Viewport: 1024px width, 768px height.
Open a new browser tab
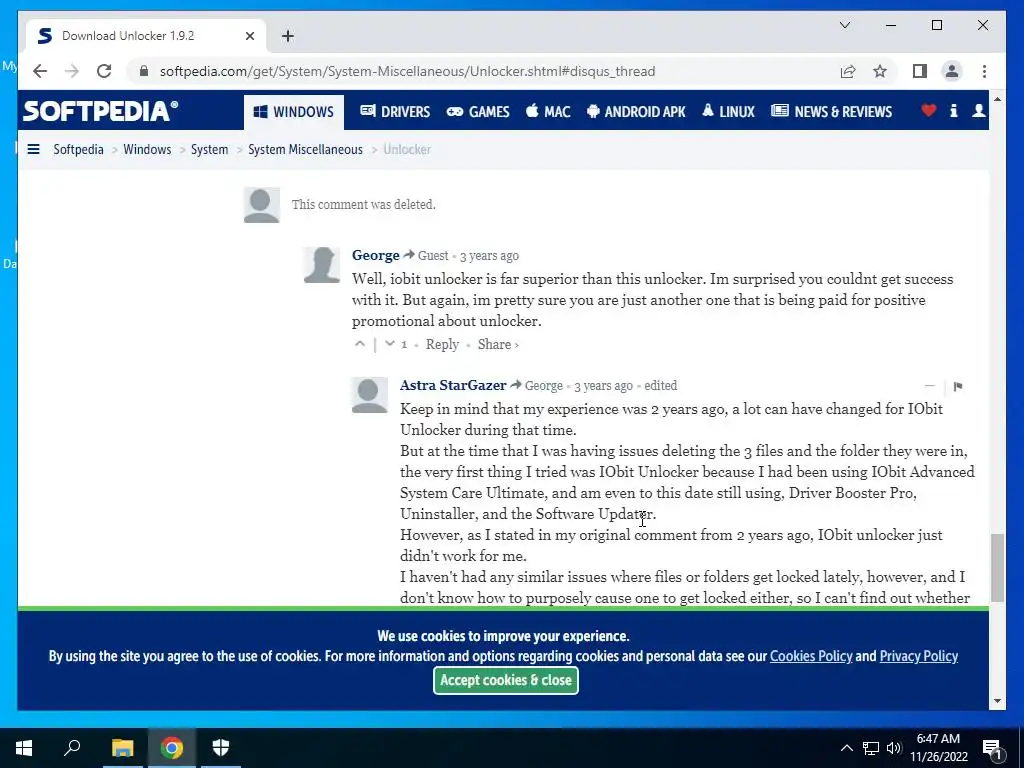coord(288,36)
